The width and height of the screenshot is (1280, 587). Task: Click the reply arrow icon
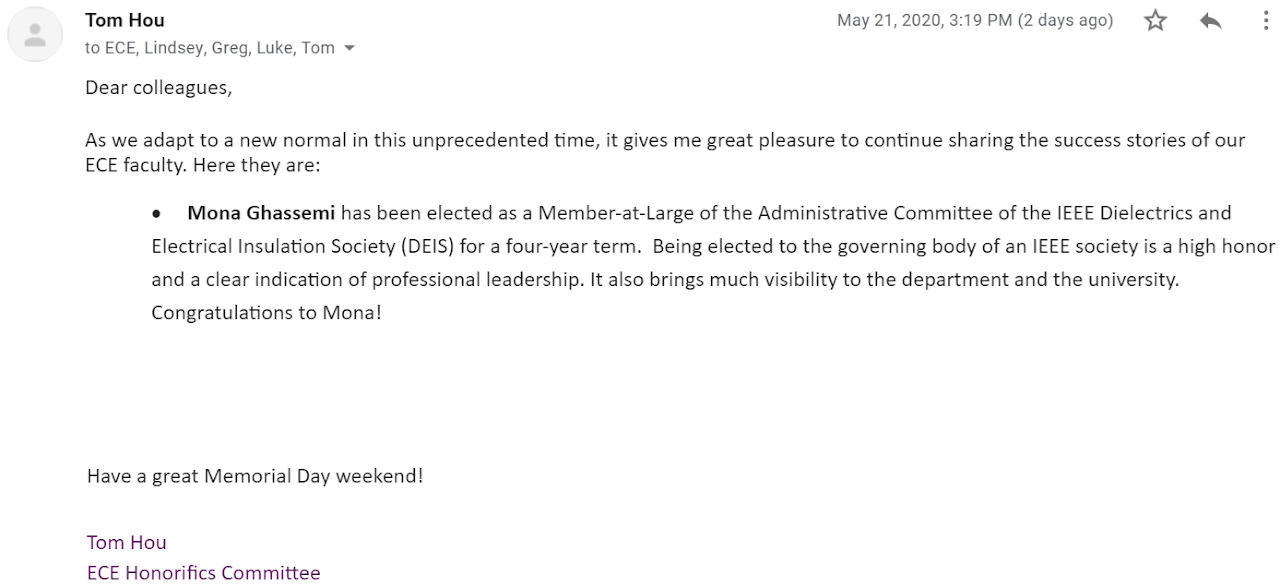(x=1210, y=20)
